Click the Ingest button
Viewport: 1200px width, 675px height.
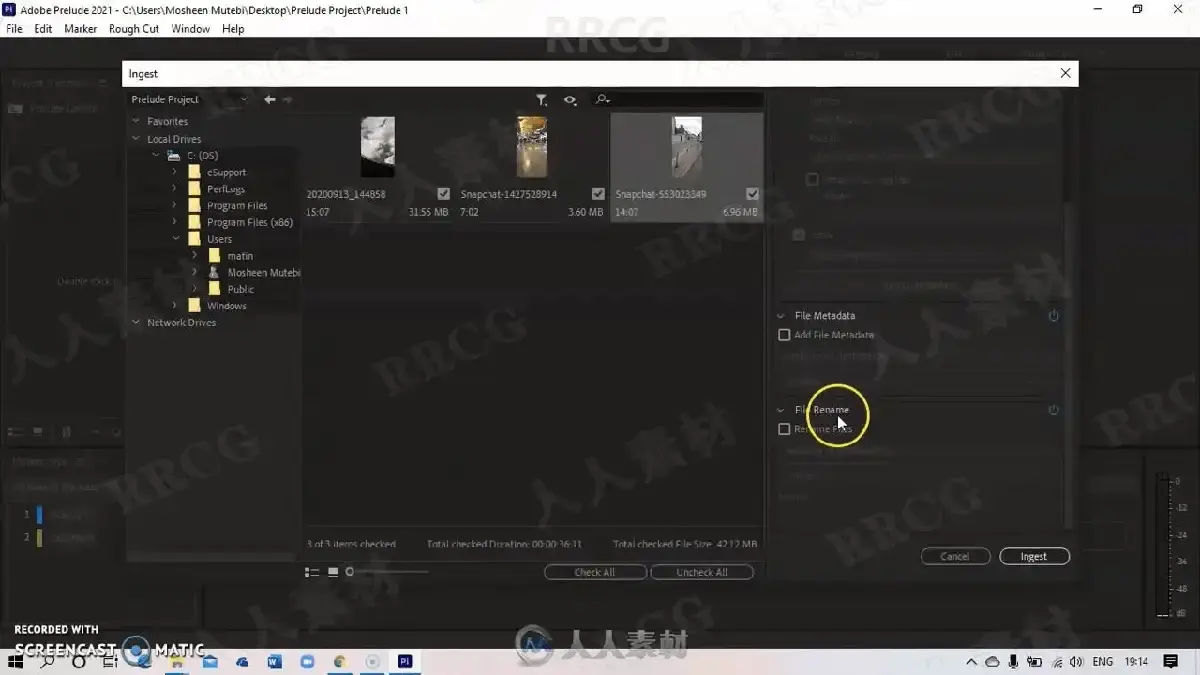1034,556
